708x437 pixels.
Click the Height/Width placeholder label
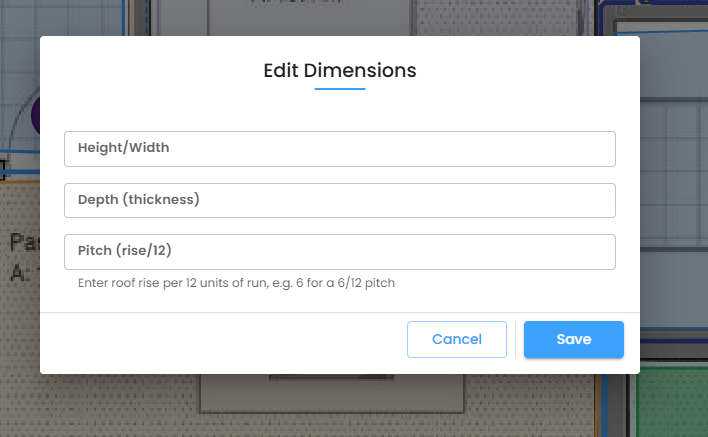coord(123,148)
